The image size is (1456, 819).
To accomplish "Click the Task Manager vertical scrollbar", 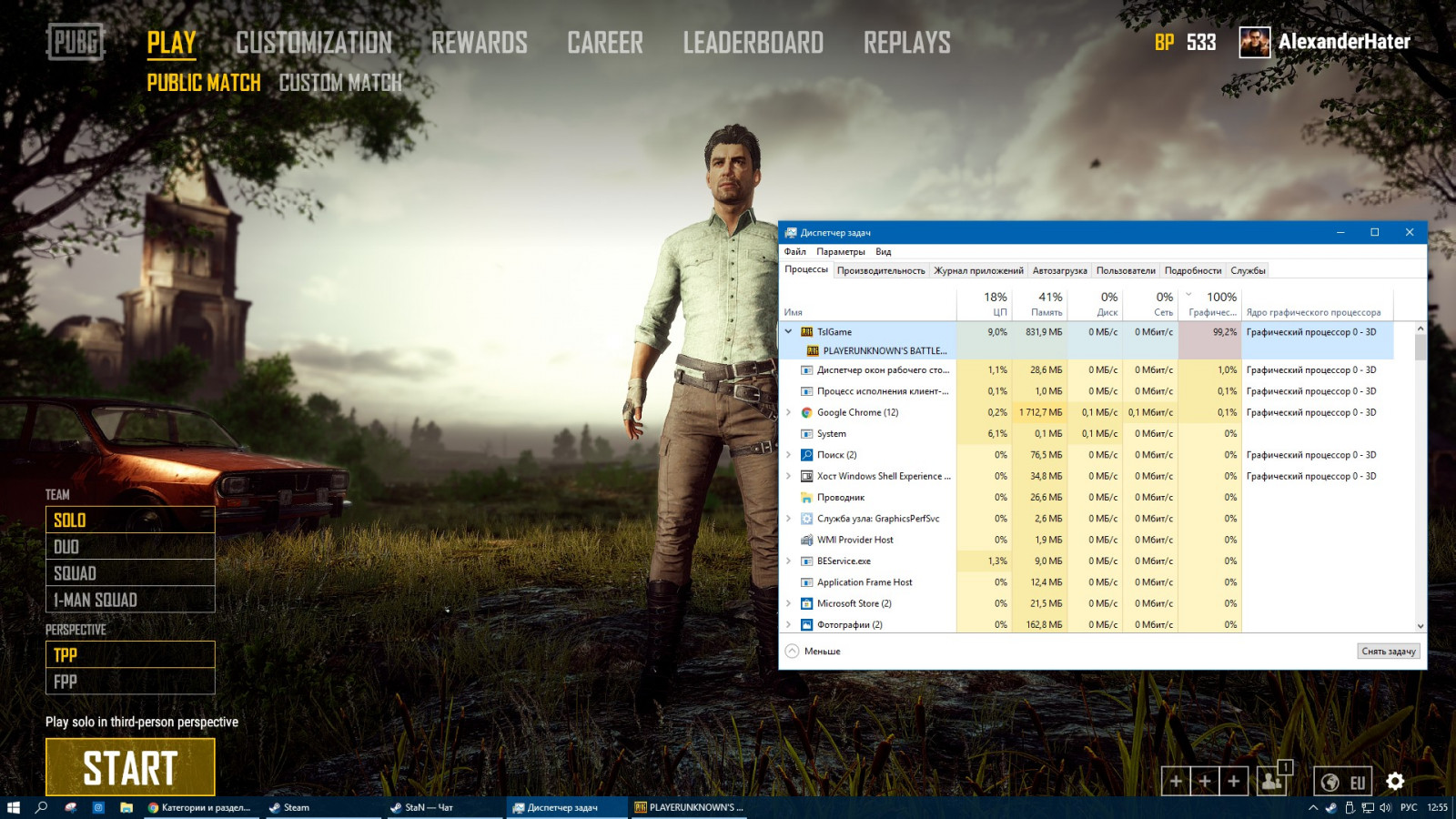I will [x=1421, y=349].
